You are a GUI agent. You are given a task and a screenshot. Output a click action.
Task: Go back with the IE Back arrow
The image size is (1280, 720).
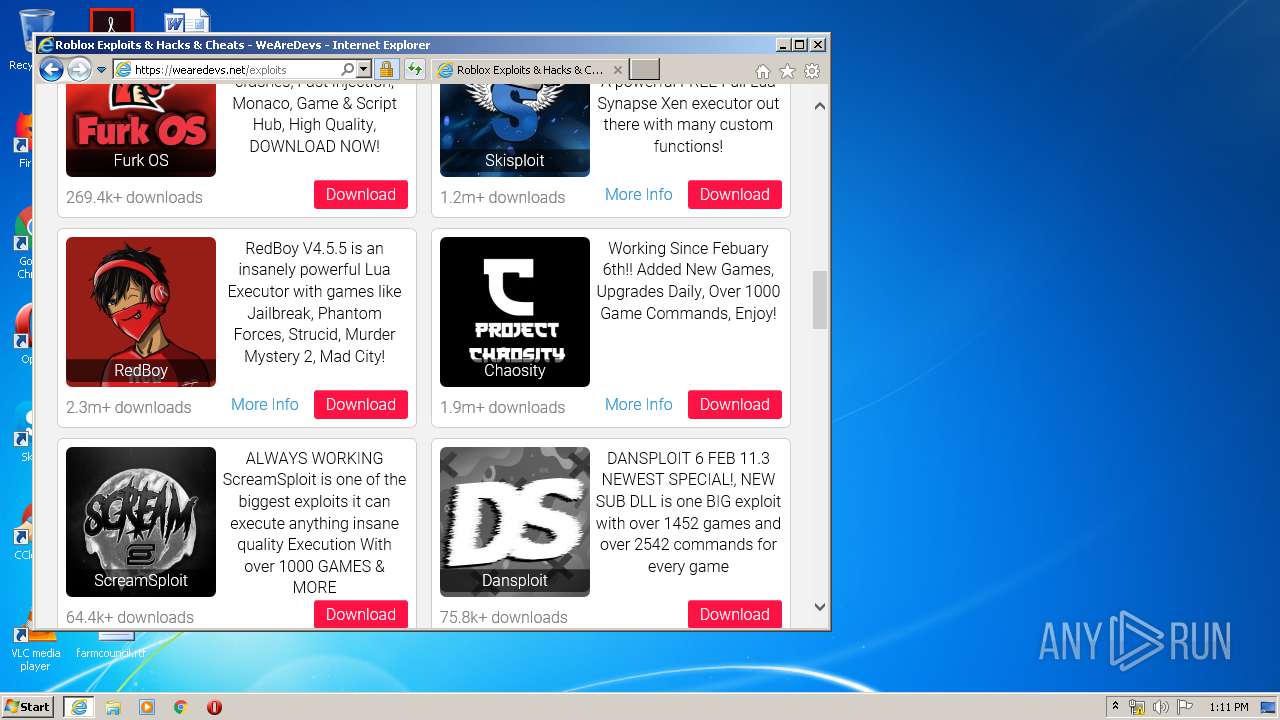[51, 70]
